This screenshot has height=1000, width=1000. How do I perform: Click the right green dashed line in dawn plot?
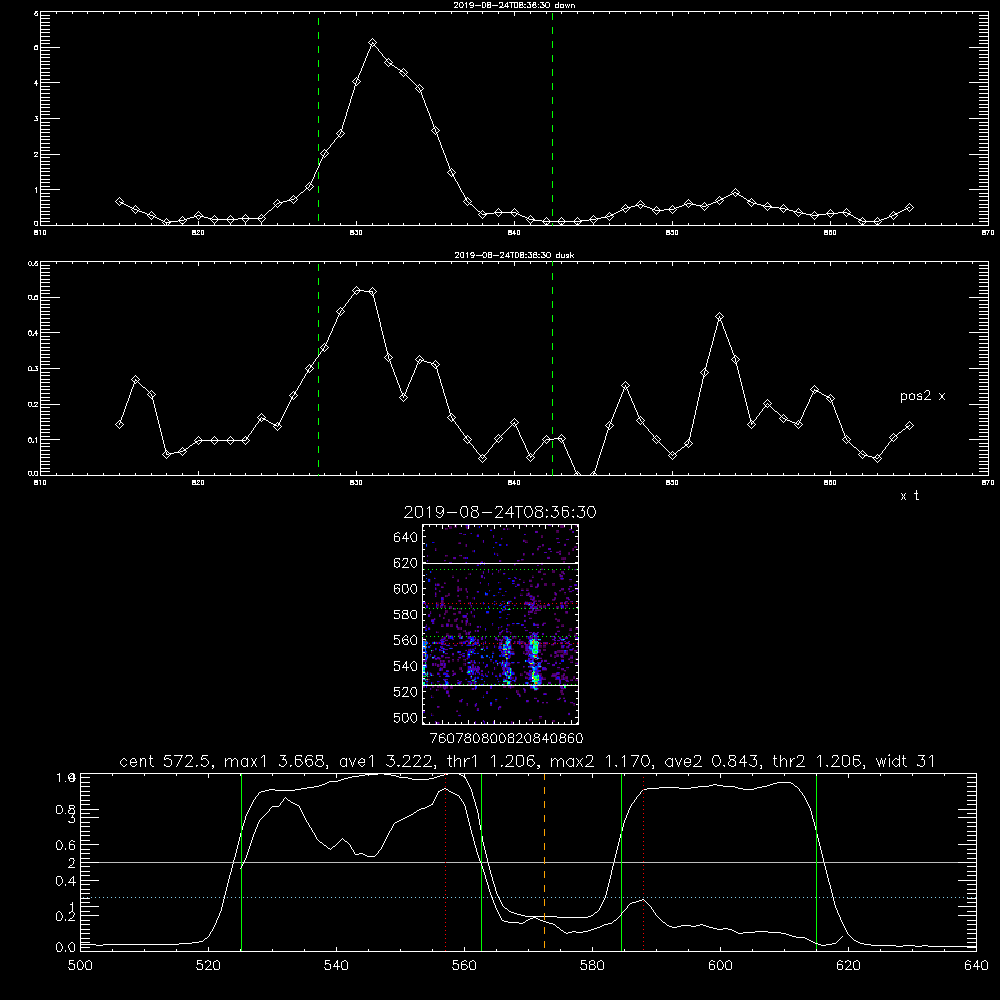pos(552,118)
